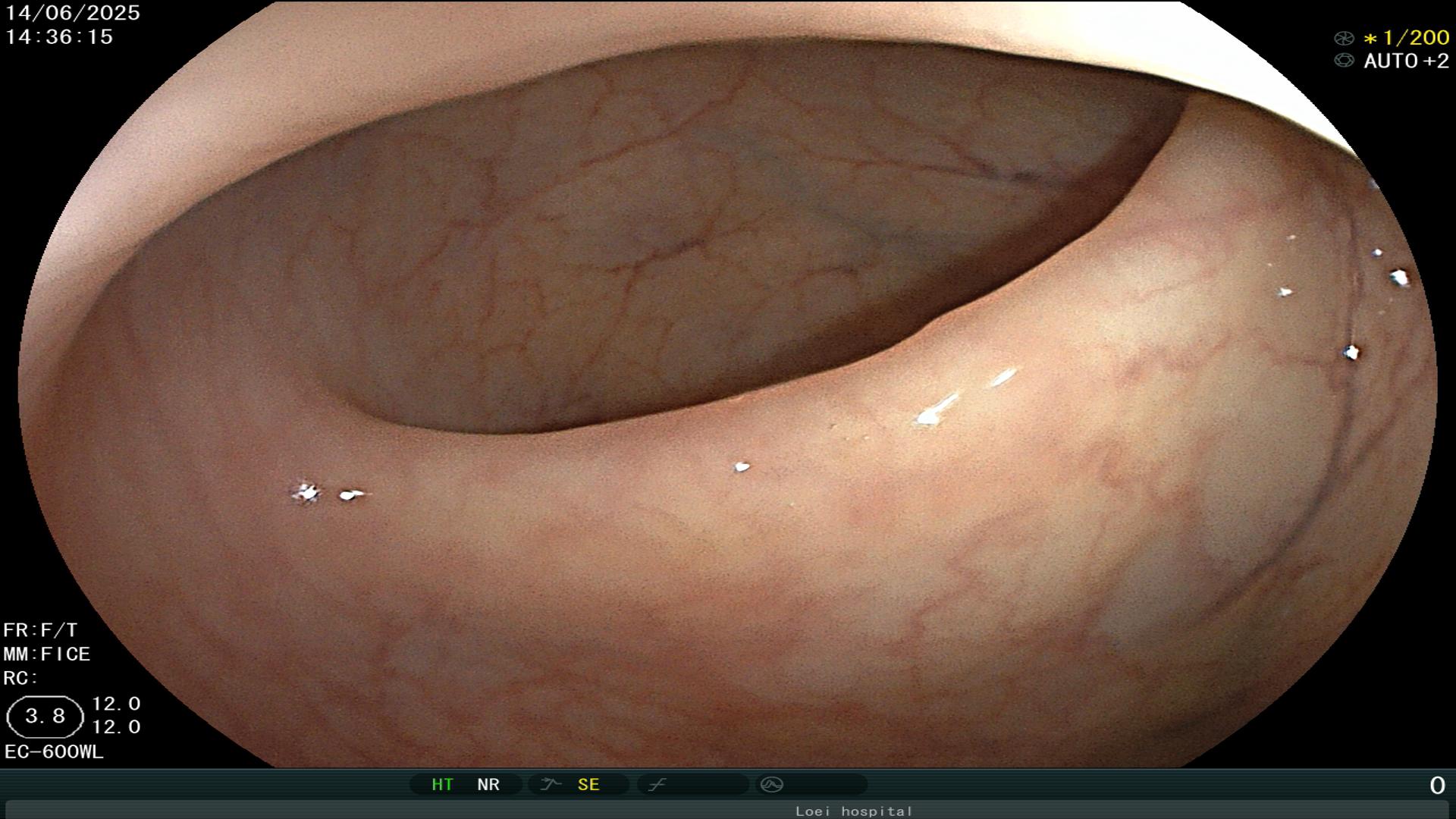Image resolution: width=1456 pixels, height=819 pixels.
Task: Click the 0 counter at bottom right
Action: click(x=1437, y=786)
